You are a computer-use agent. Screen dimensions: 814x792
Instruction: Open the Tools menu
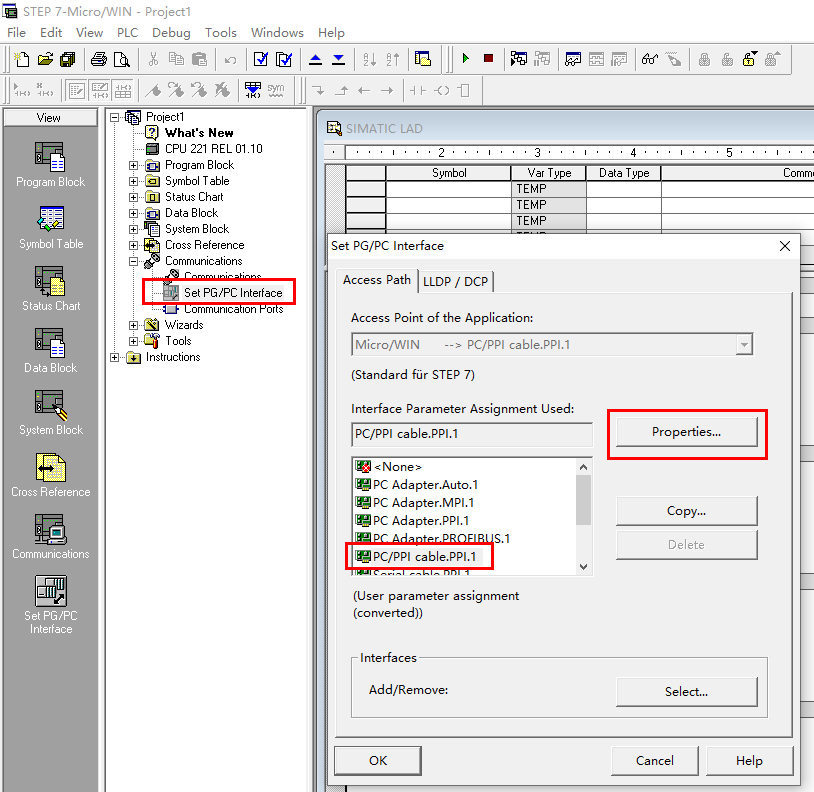coord(221,33)
